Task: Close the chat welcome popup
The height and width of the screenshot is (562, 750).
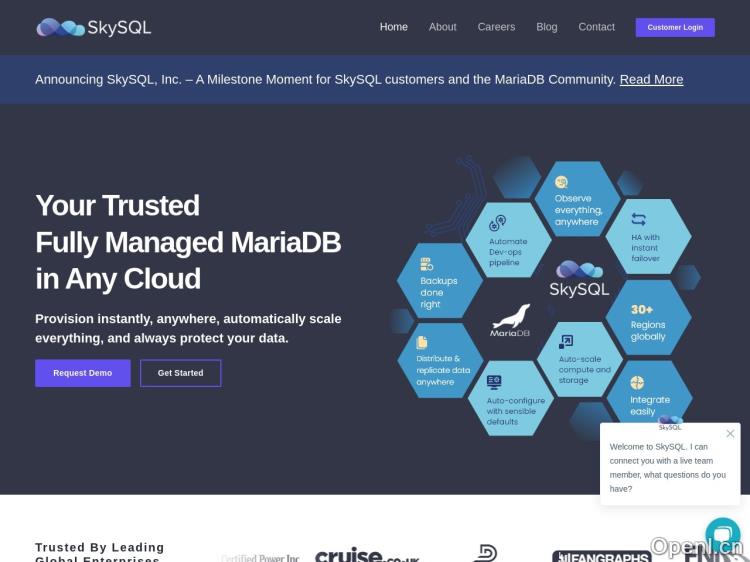Action: tap(730, 433)
